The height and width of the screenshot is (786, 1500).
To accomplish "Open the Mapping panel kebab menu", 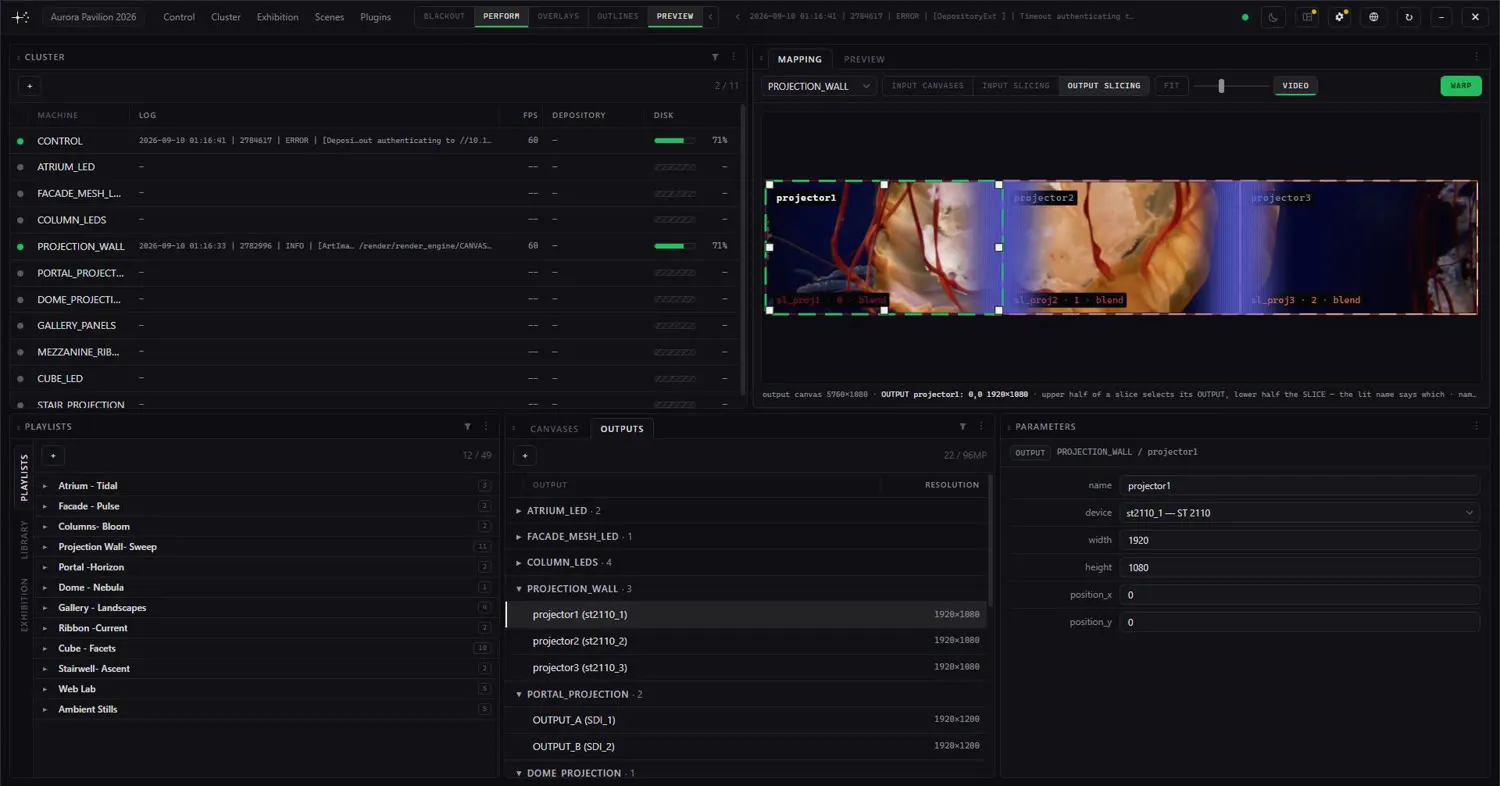I will coord(1476,57).
